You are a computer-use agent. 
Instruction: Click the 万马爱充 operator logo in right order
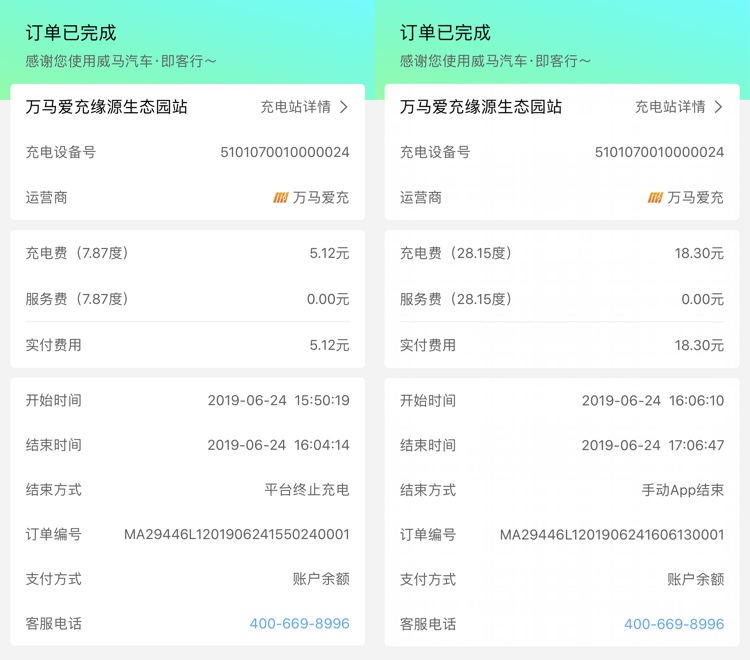(655, 198)
